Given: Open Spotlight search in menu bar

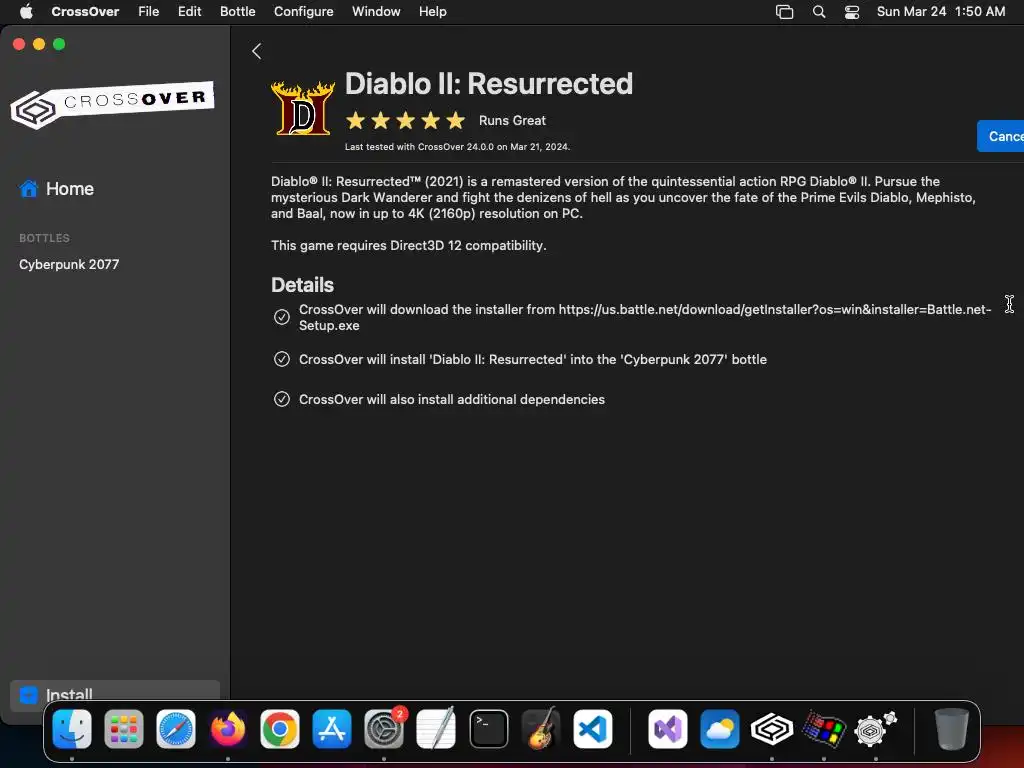Looking at the screenshot, I should [819, 12].
